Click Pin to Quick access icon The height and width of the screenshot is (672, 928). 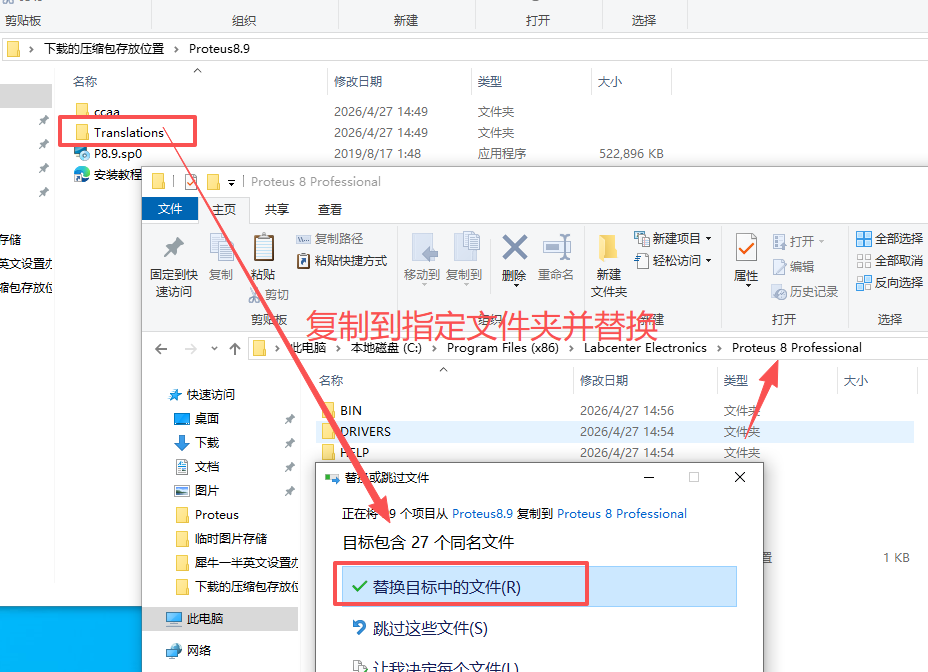(x=173, y=247)
